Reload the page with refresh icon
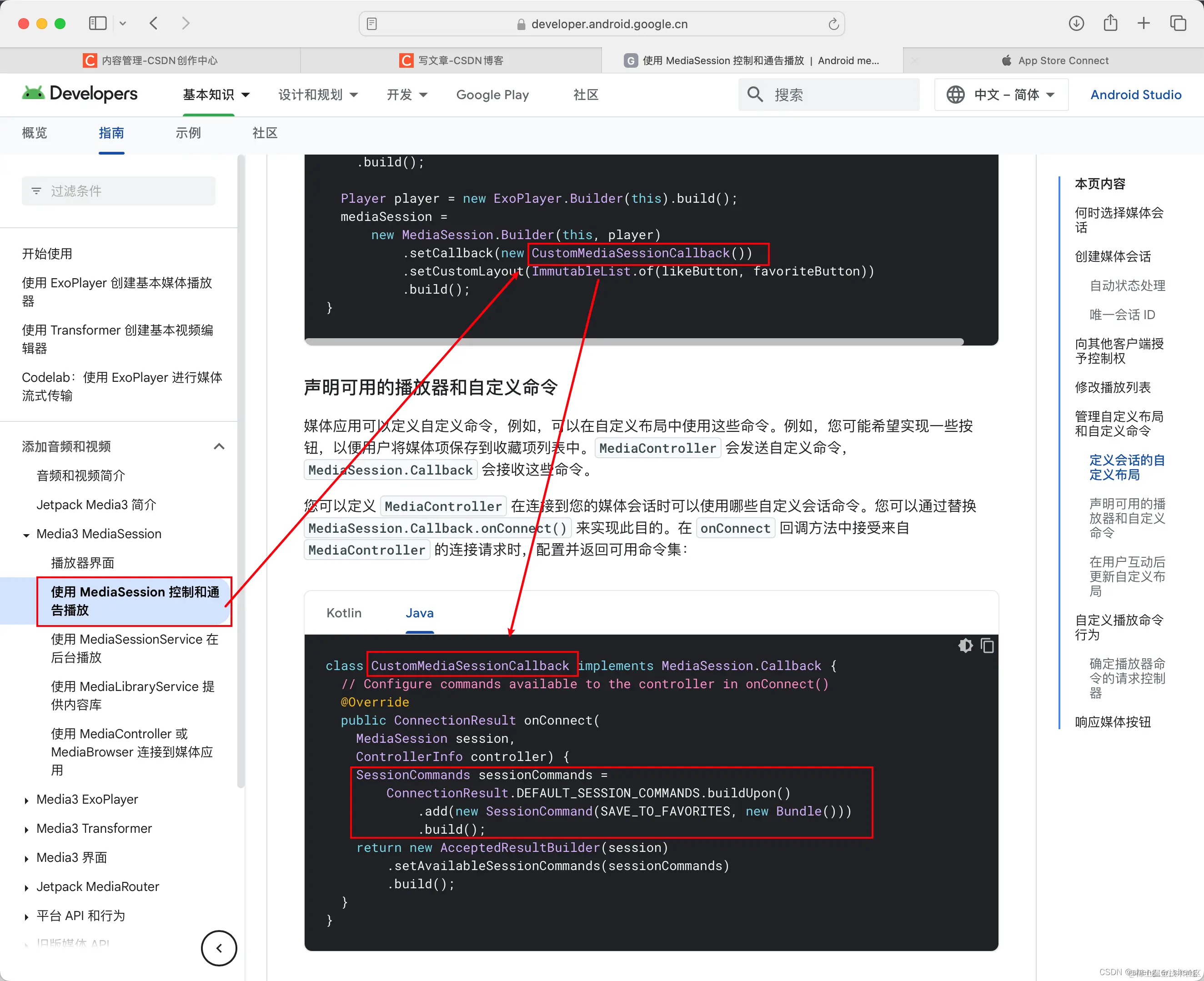The image size is (1204, 981). [x=833, y=24]
